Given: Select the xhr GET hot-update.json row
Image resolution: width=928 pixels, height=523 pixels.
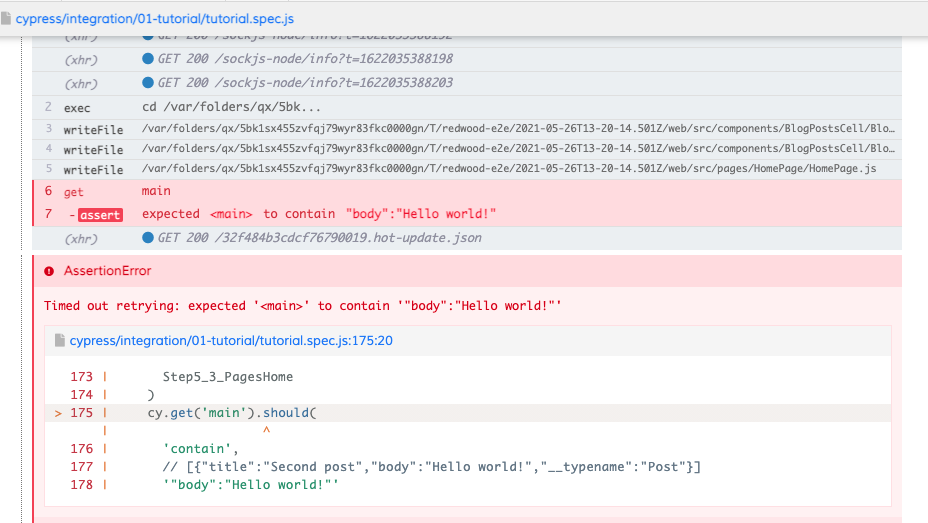Looking at the screenshot, I should point(467,238).
